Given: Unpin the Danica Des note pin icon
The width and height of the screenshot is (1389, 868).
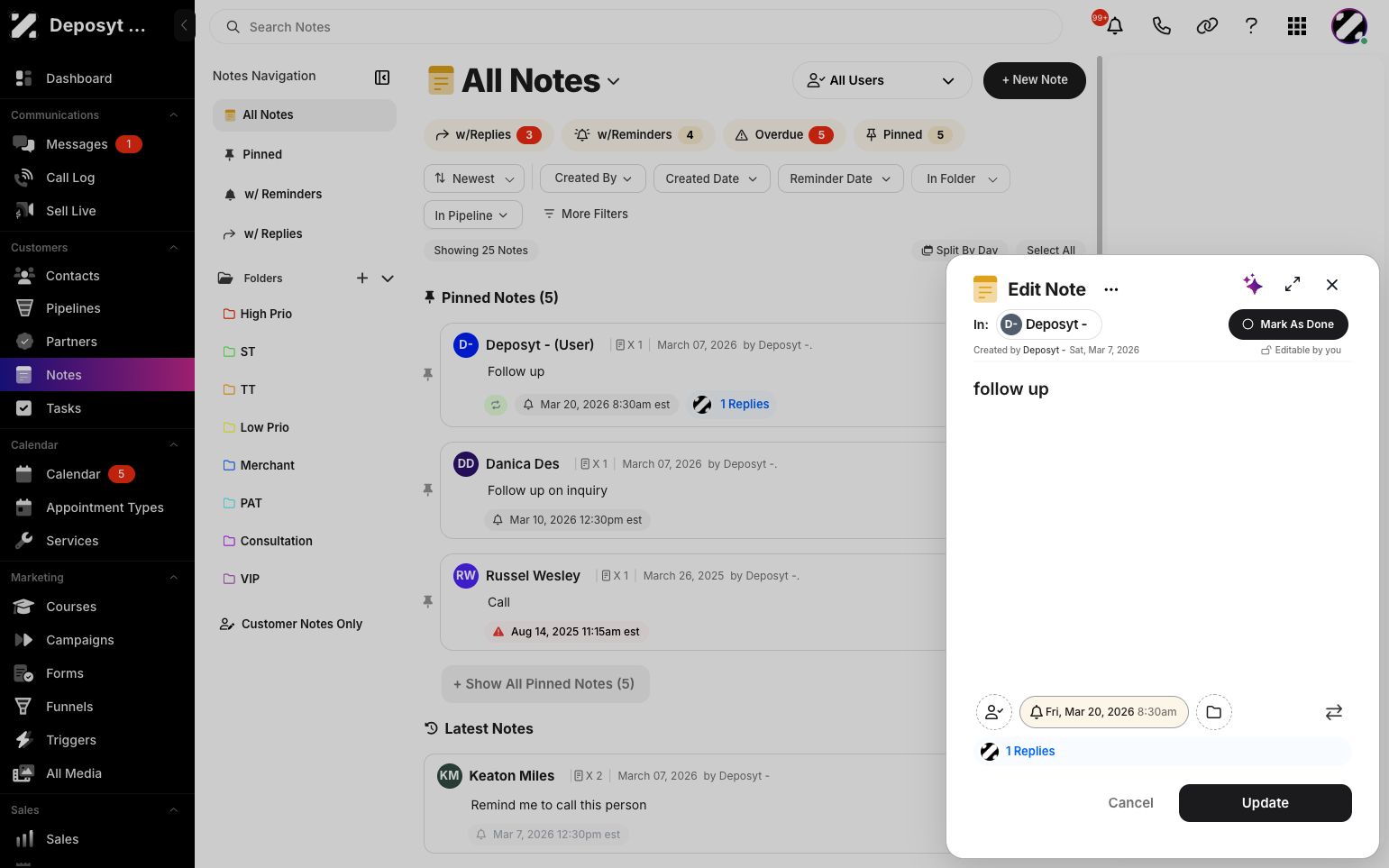Looking at the screenshot, I should tap(428, 489).
